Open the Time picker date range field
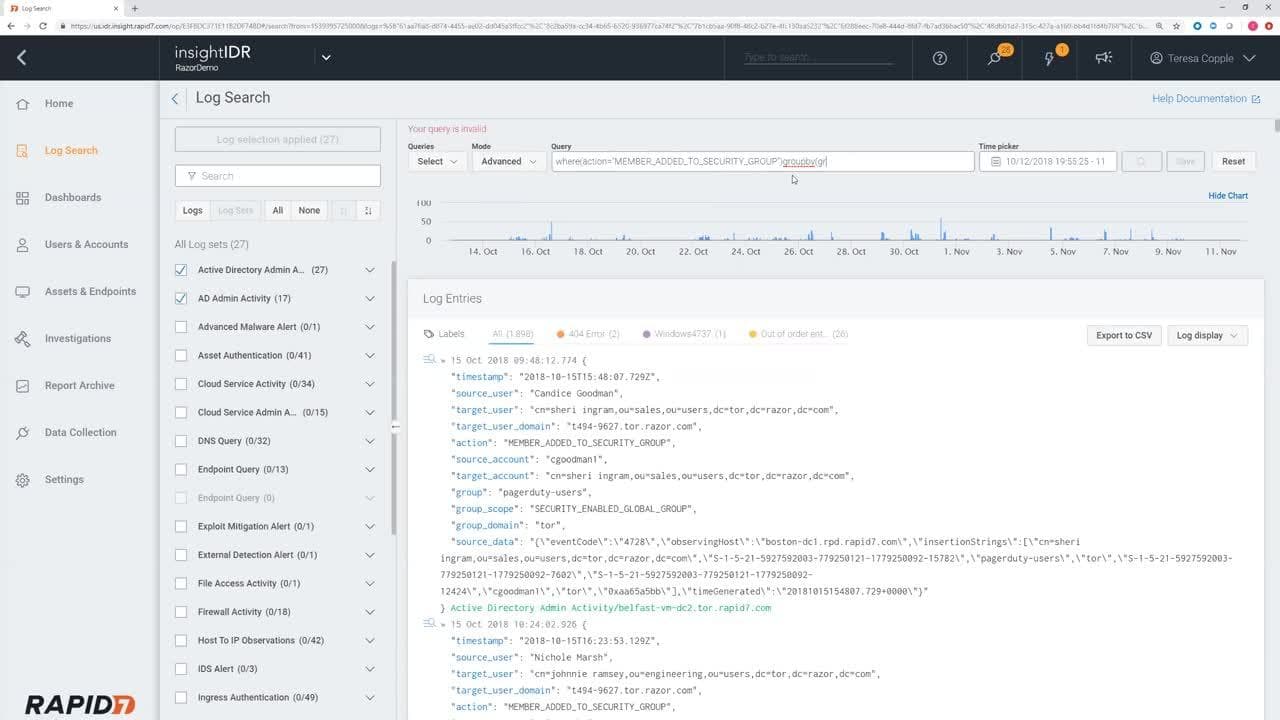Viewport: 1280px width, 720px height. (x=1048, y=161)
